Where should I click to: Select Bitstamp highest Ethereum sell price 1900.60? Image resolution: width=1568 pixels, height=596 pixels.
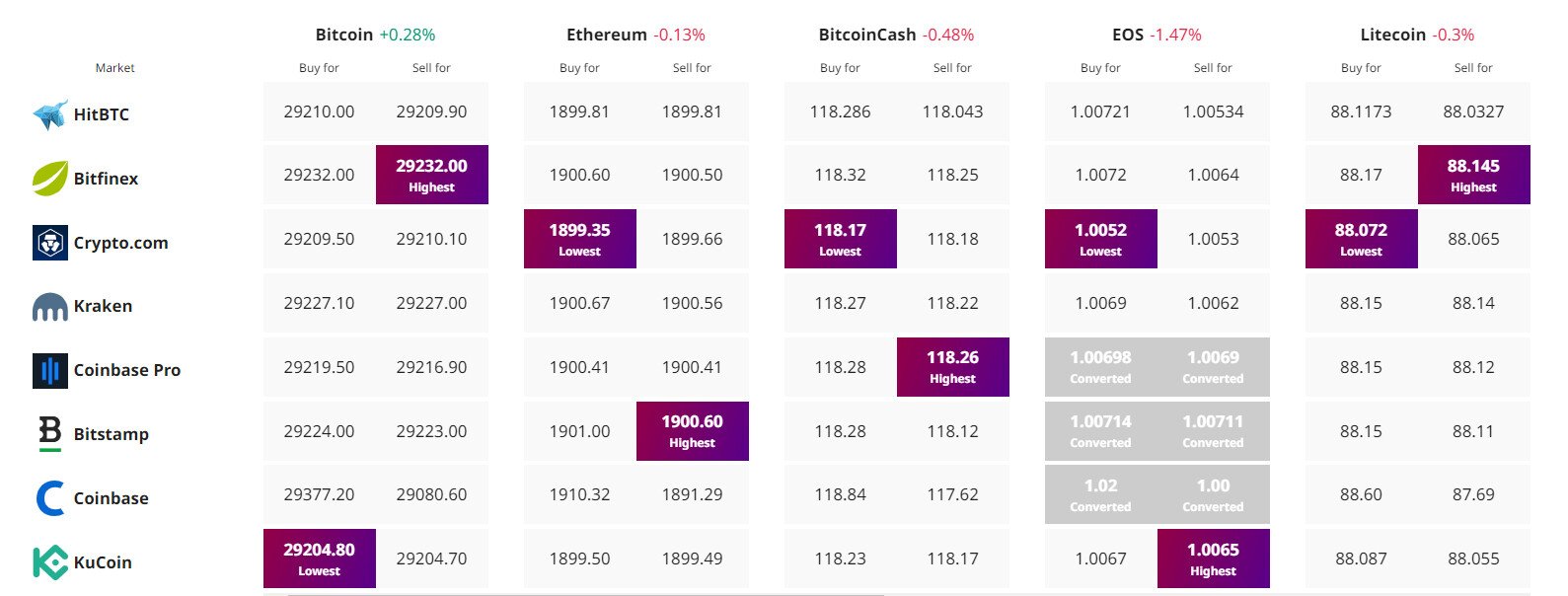pos(693,430)
